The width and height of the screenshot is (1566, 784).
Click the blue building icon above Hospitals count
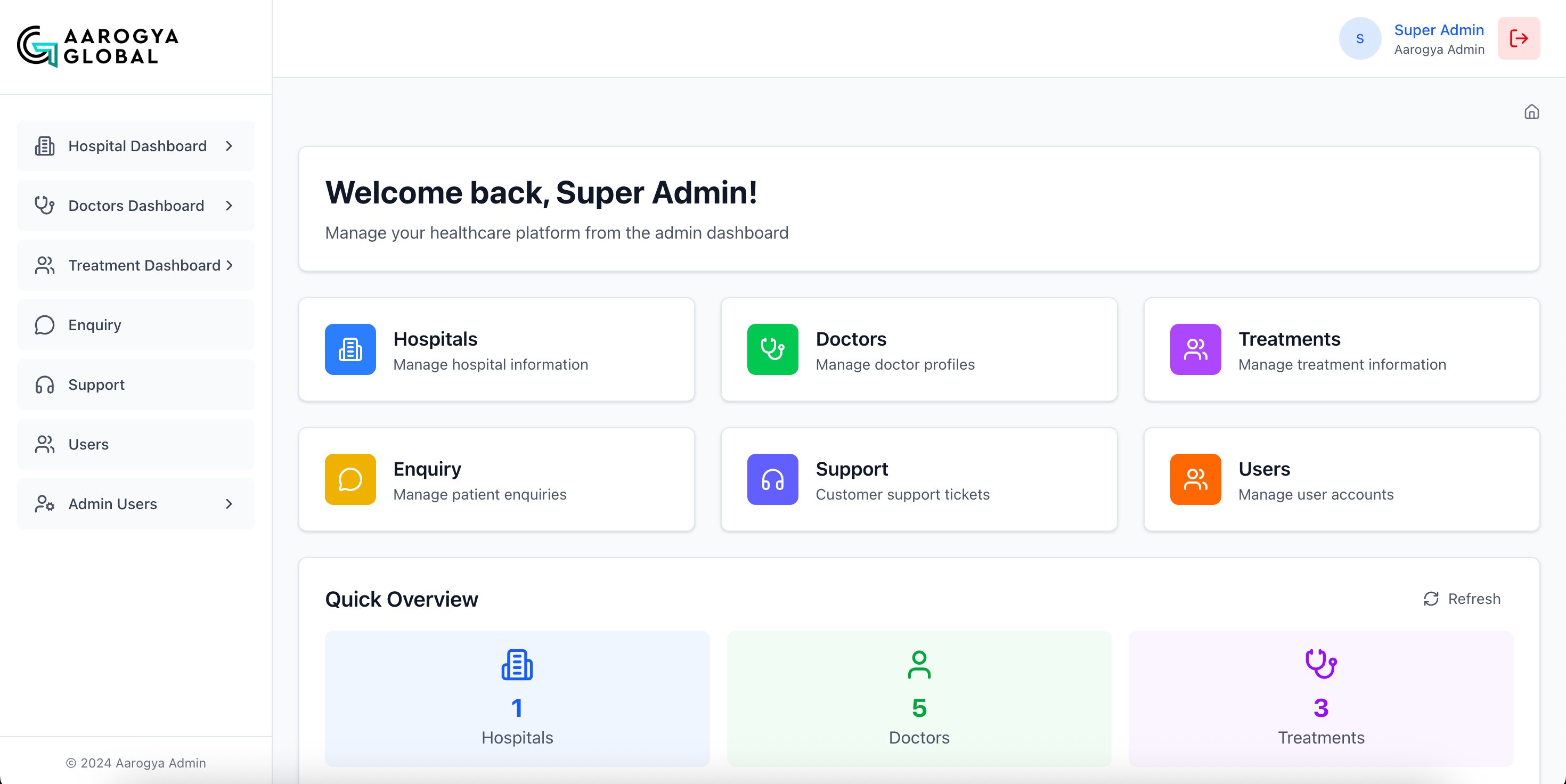[517, 664]
